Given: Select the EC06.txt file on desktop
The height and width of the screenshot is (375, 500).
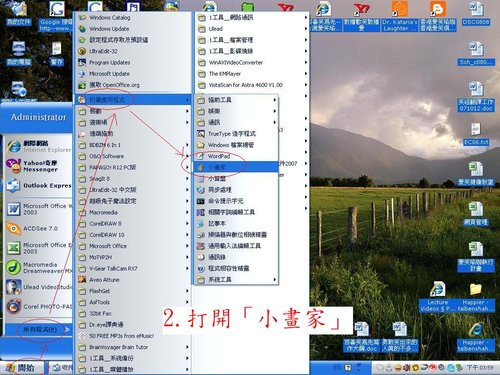Looking at the screenshot, I should click(476, 134).
